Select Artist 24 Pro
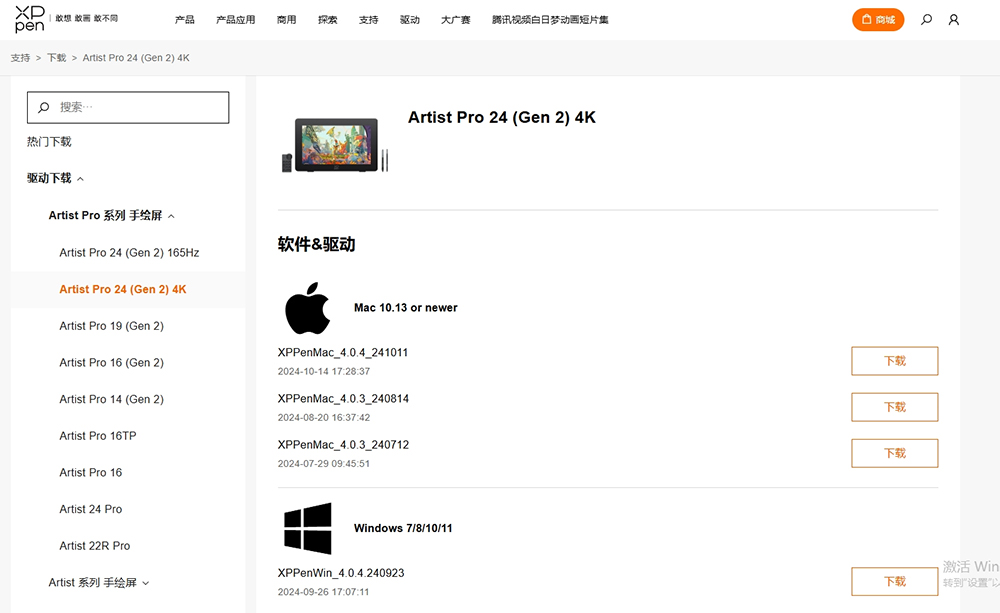Screen dimensions: 1000x613 click(91, 509)
